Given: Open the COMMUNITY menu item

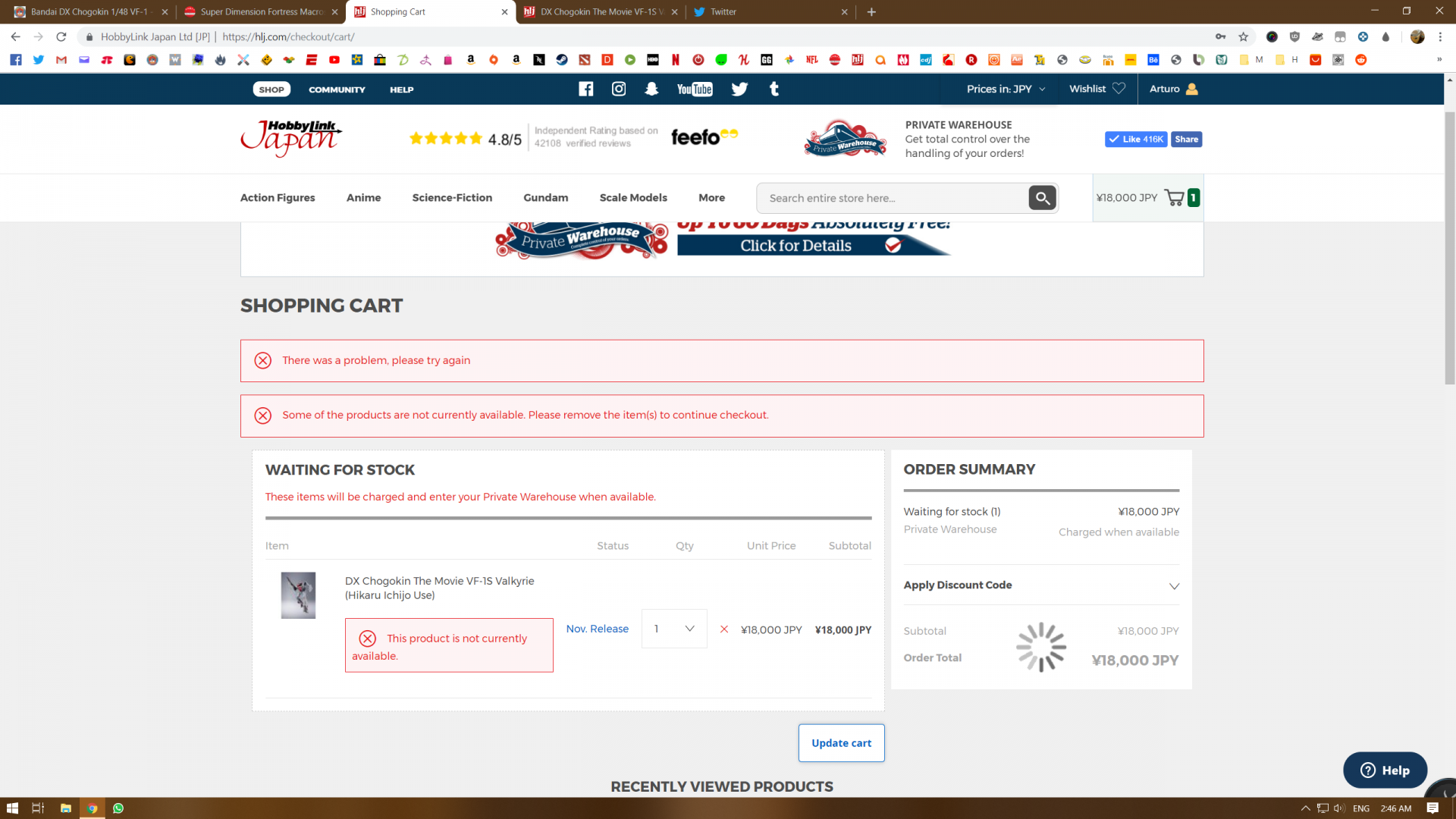Looking at the screenshot, I should pyautogui.click(x=337, y=89).
